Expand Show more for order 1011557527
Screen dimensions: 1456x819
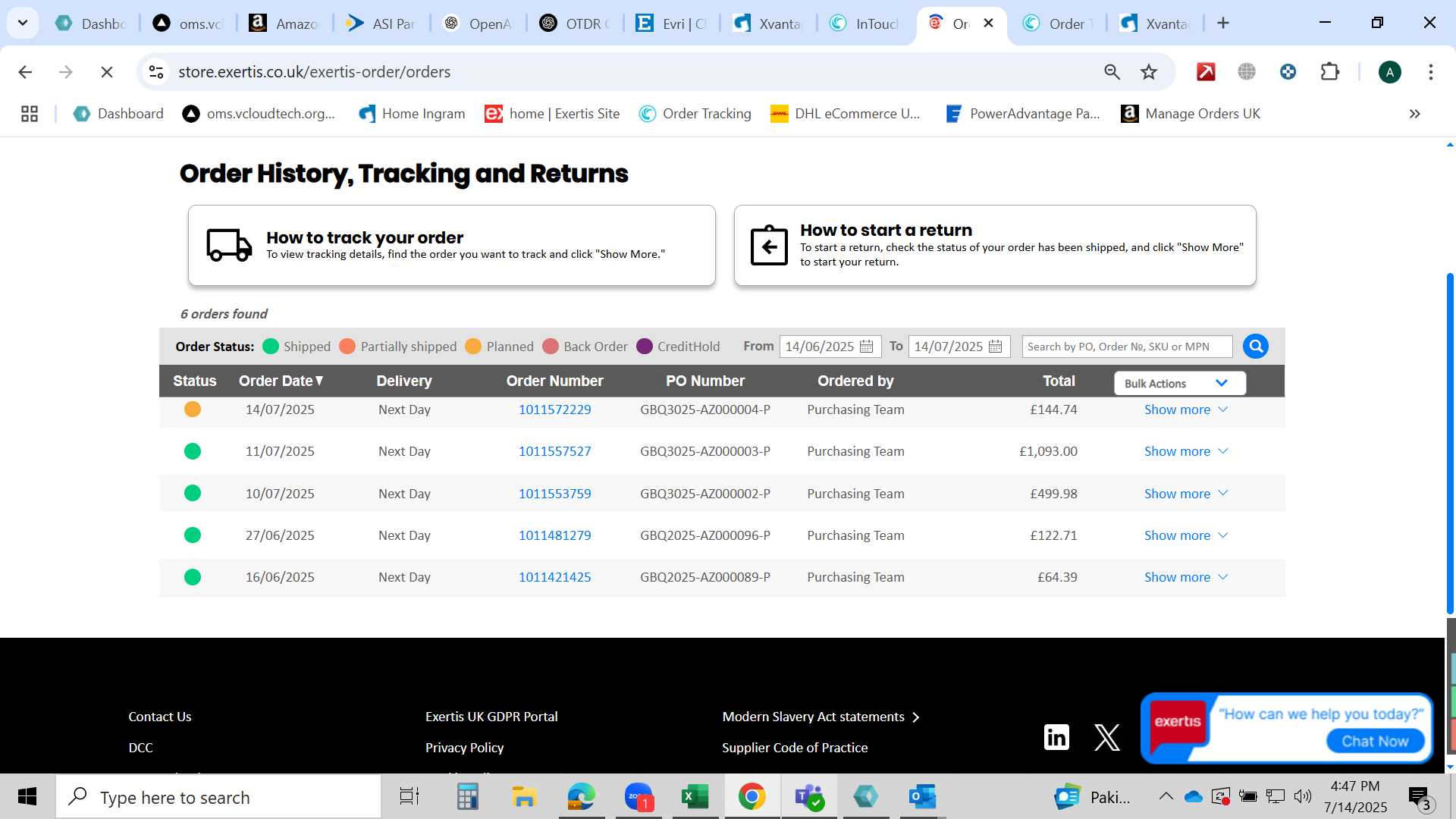(x=1185, y=451)
